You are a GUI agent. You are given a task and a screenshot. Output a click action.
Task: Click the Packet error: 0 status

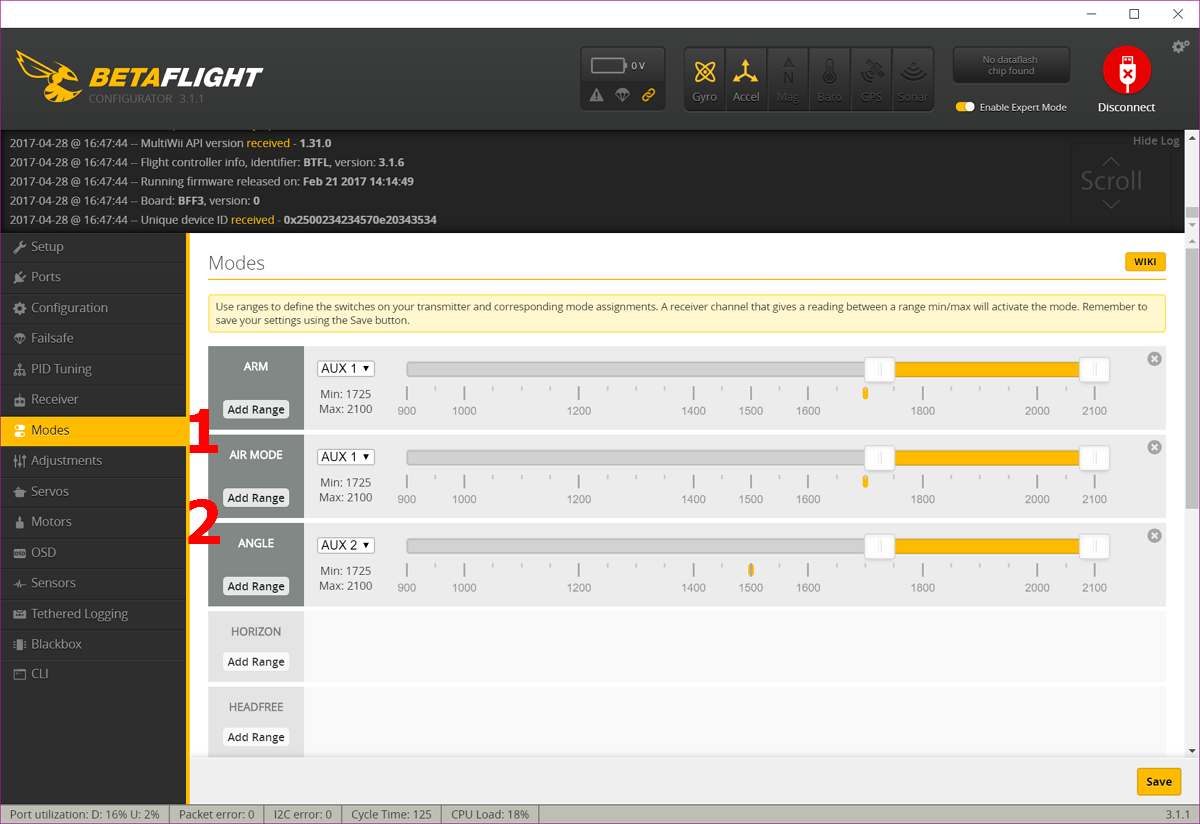coord(216,814)
